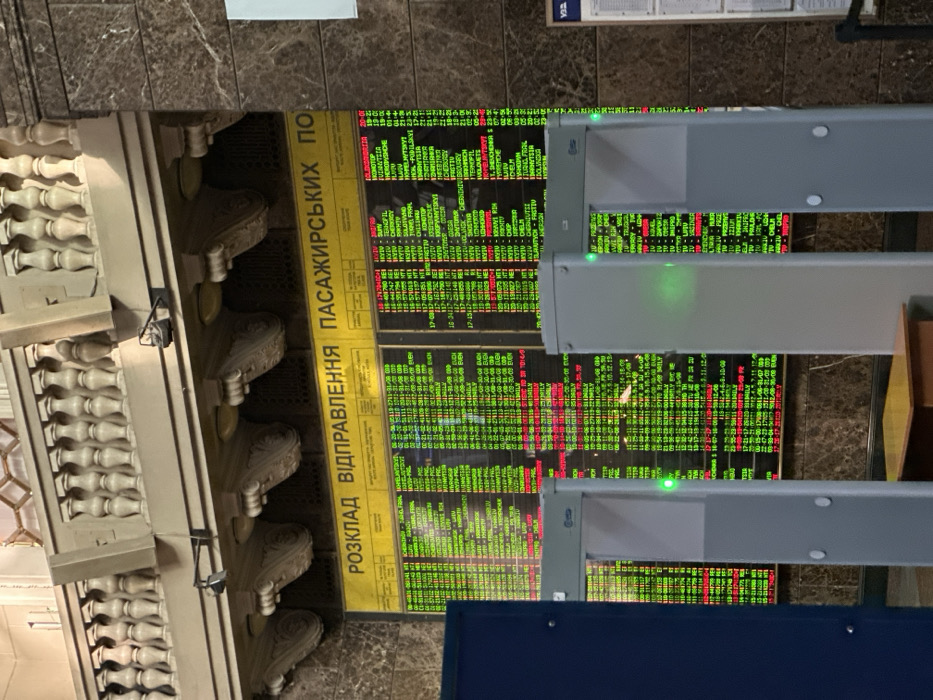
Task: Click the green LED beside the blue panel
Action: [668, 484]
